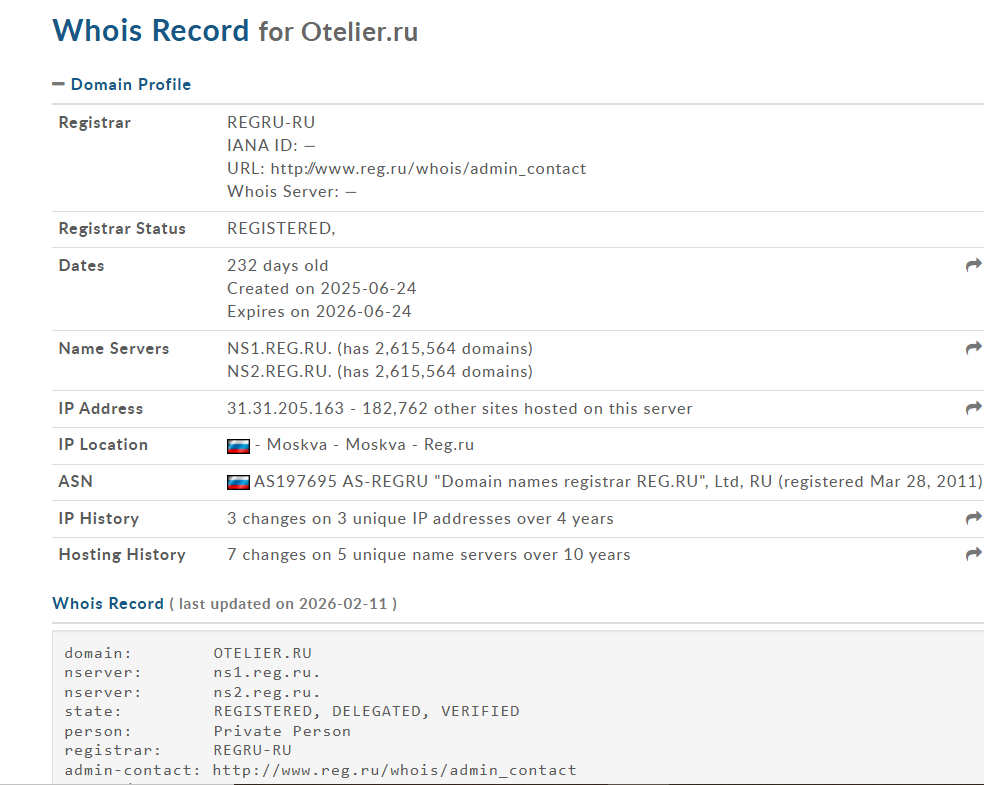Click the 'Created on 2025-06-24' date text
The width and height of the screenshot is (984, 785).
coord(321,288)
